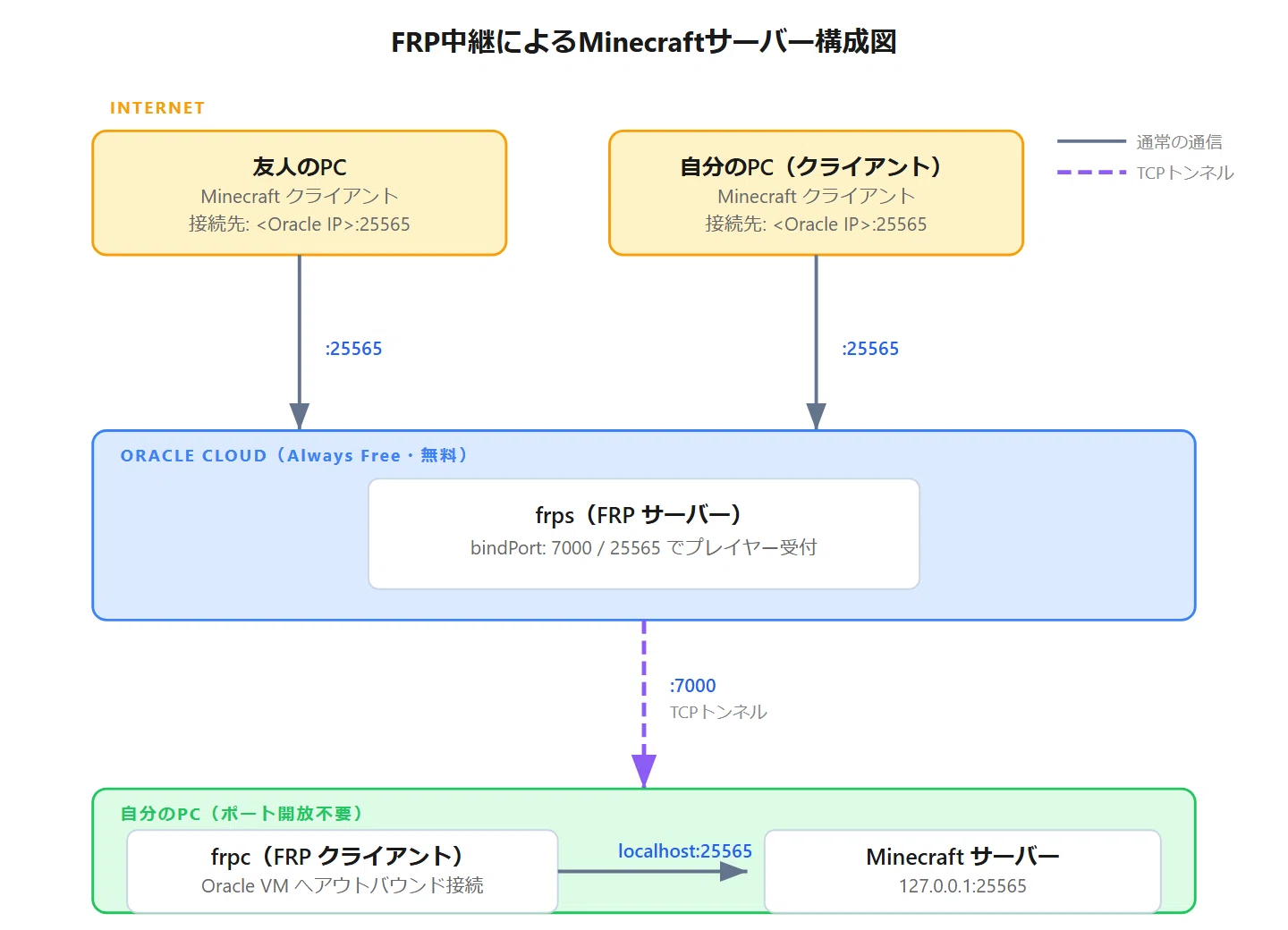The width and height of the screenshot is (1288, 930).
Task: Click the 友人のPC box heading
Action: (300, 167)
